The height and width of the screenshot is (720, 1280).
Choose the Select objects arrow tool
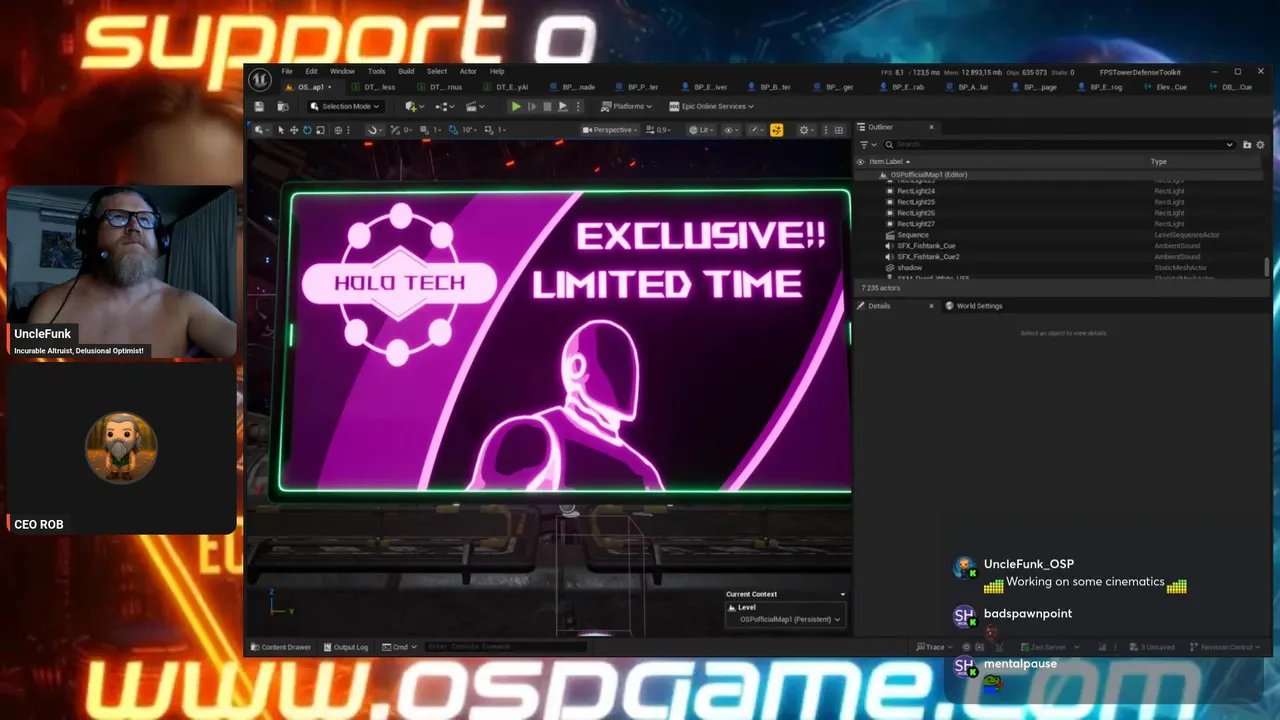coord(280,130)
